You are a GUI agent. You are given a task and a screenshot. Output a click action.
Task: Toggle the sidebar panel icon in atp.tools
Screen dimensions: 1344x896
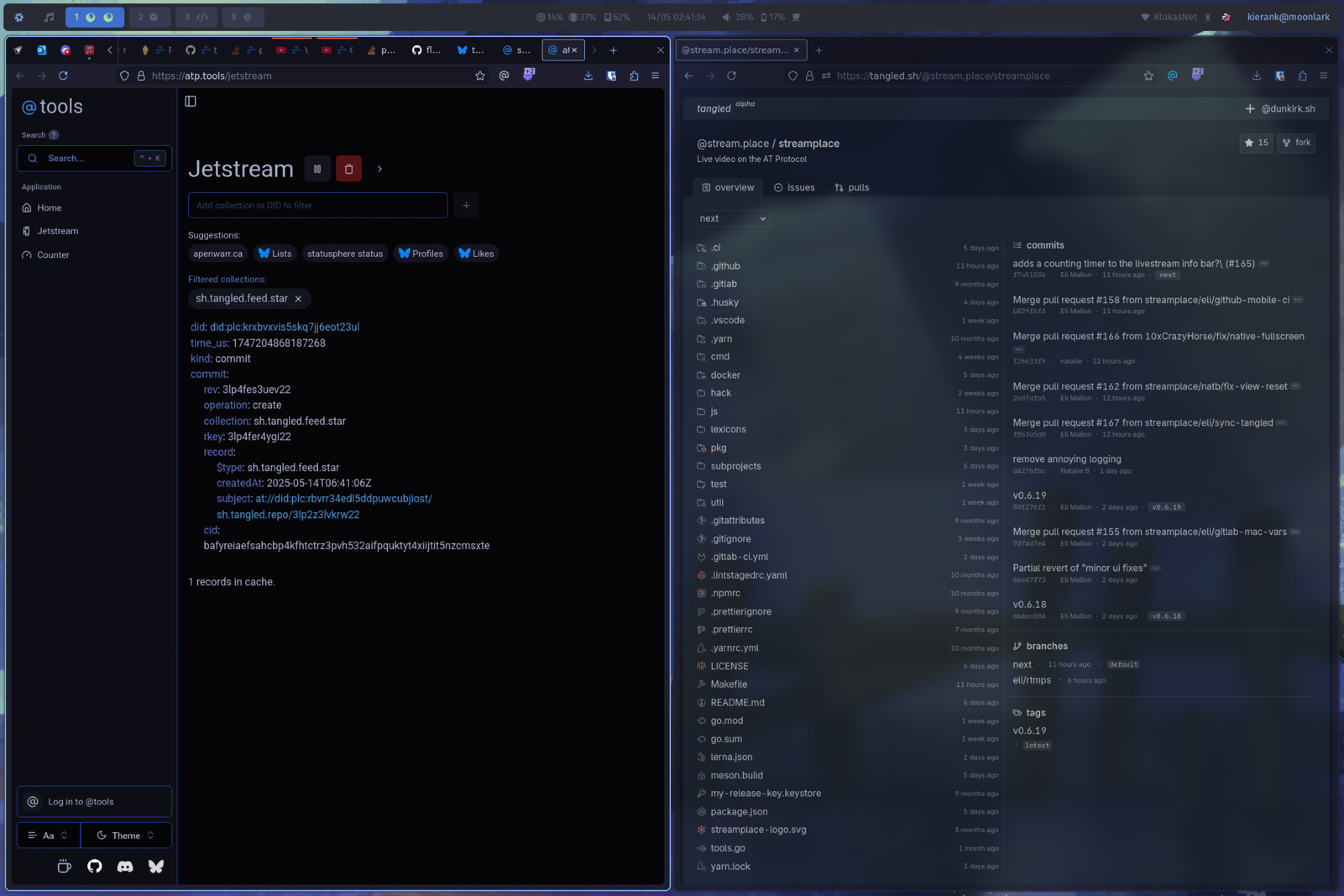[191, 101]
